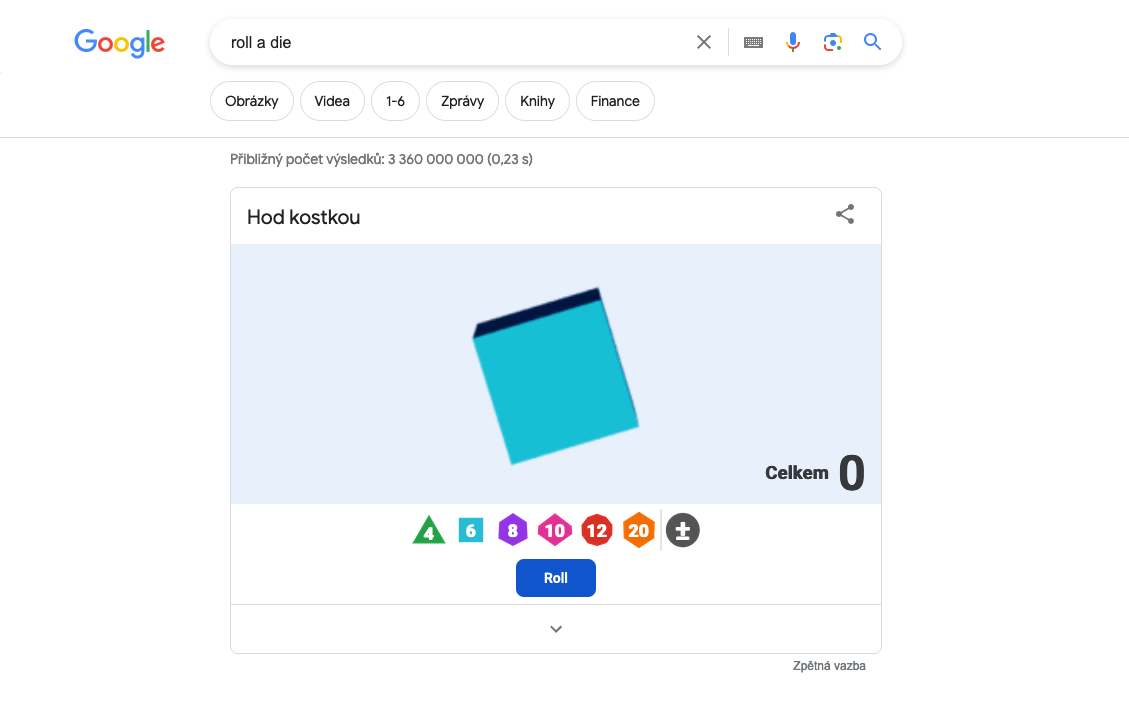Open the Videa results tab

(x=332, y=101)
